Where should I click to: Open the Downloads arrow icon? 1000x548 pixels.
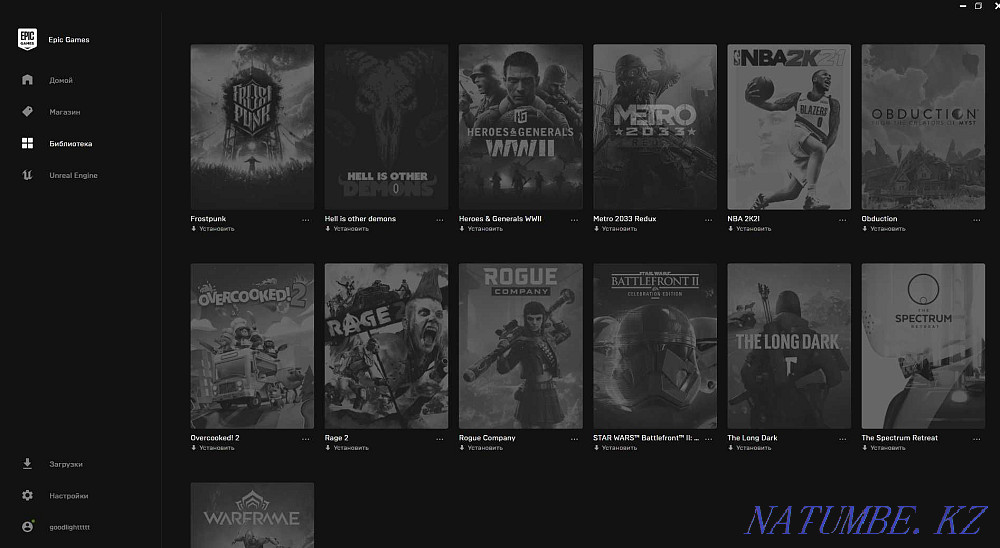27,464
